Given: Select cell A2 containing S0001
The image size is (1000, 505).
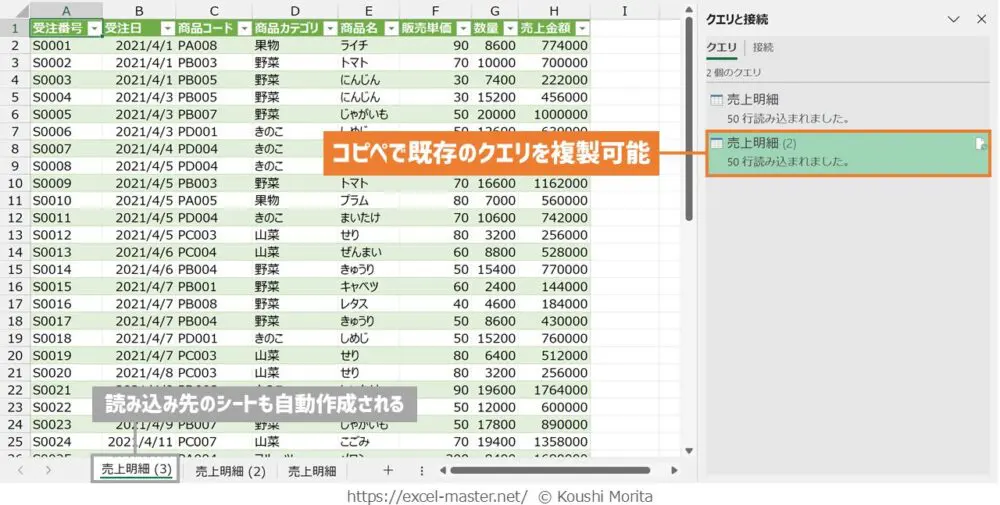Looking at the screenshot, I should (x=65, y=46).
